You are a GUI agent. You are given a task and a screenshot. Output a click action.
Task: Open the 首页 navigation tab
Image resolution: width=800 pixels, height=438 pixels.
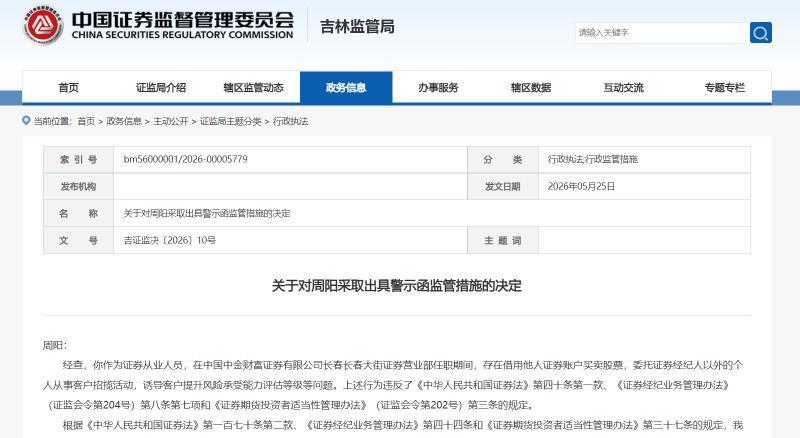pyautogui.click(x=68, y=88)
